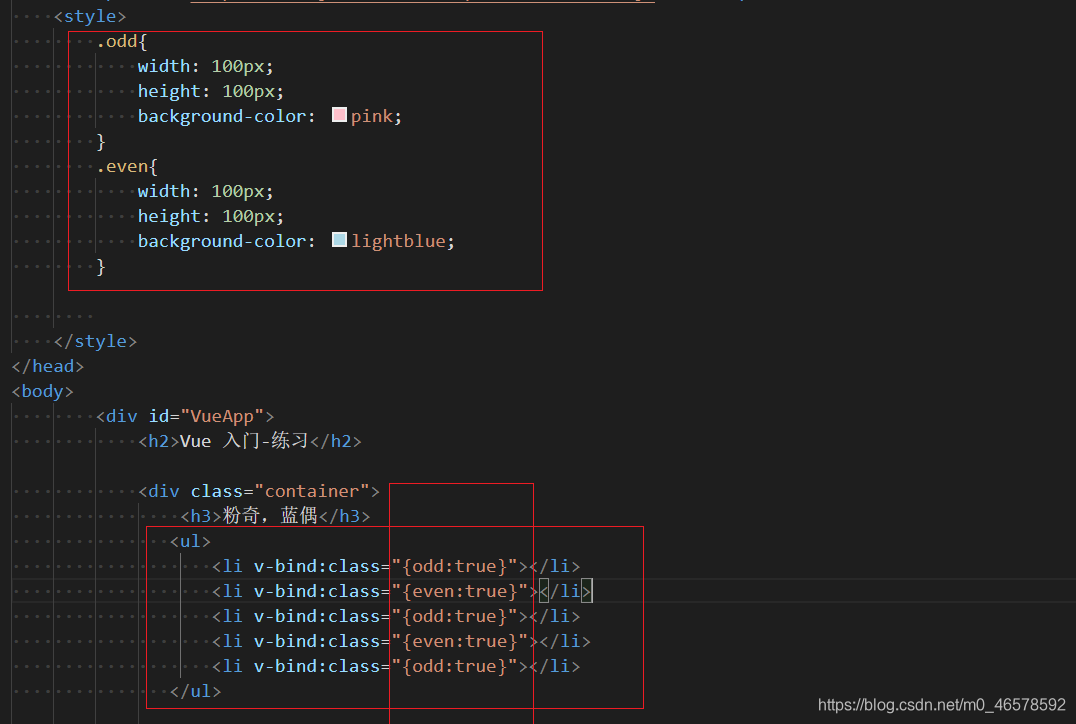Click the closing </ul> tag
Viewport: 1076px width, 724px height.
[x=196, y=690]
